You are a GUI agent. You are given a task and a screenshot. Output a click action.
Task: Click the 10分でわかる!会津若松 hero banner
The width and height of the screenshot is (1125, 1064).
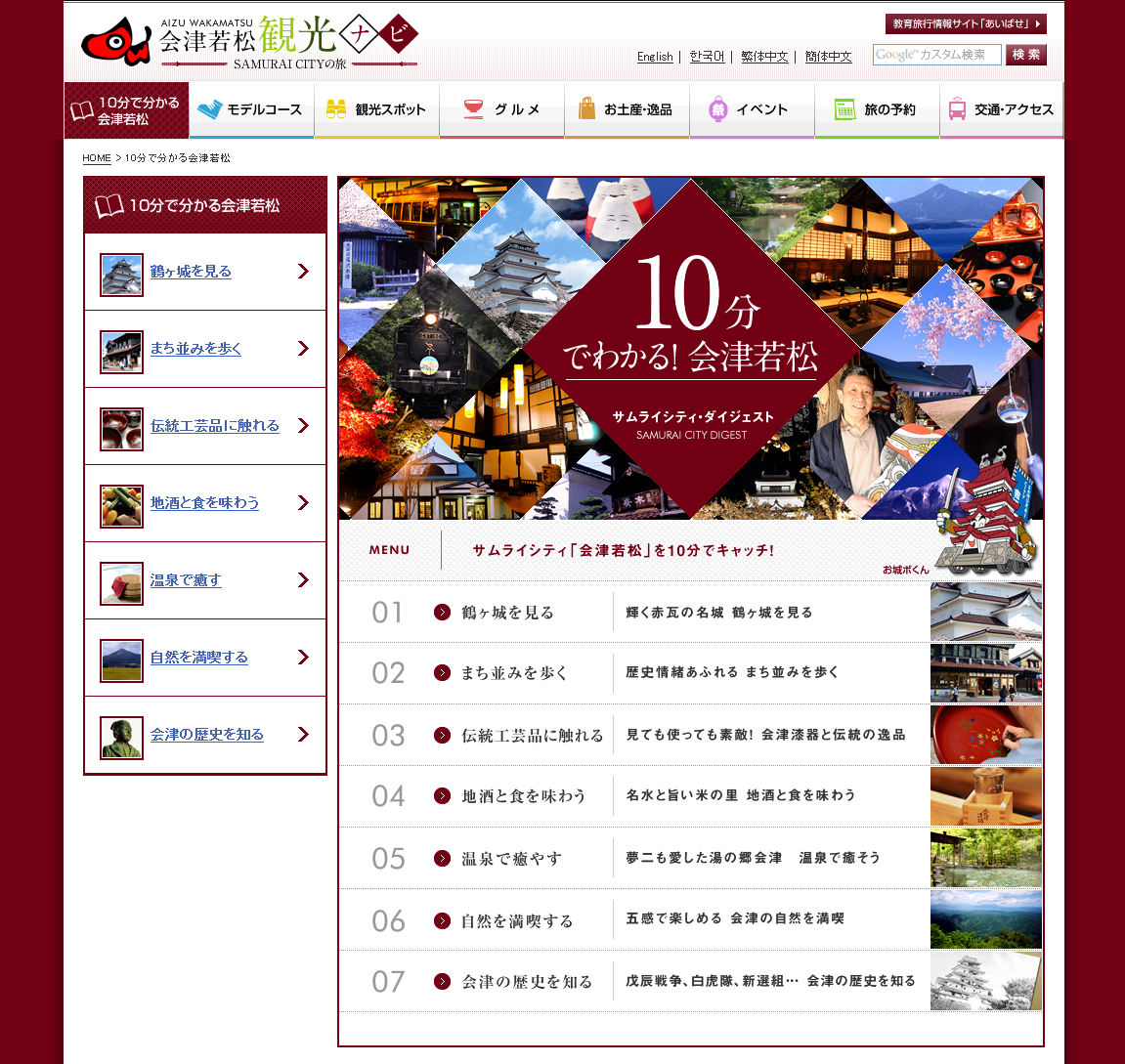[691, 349]
